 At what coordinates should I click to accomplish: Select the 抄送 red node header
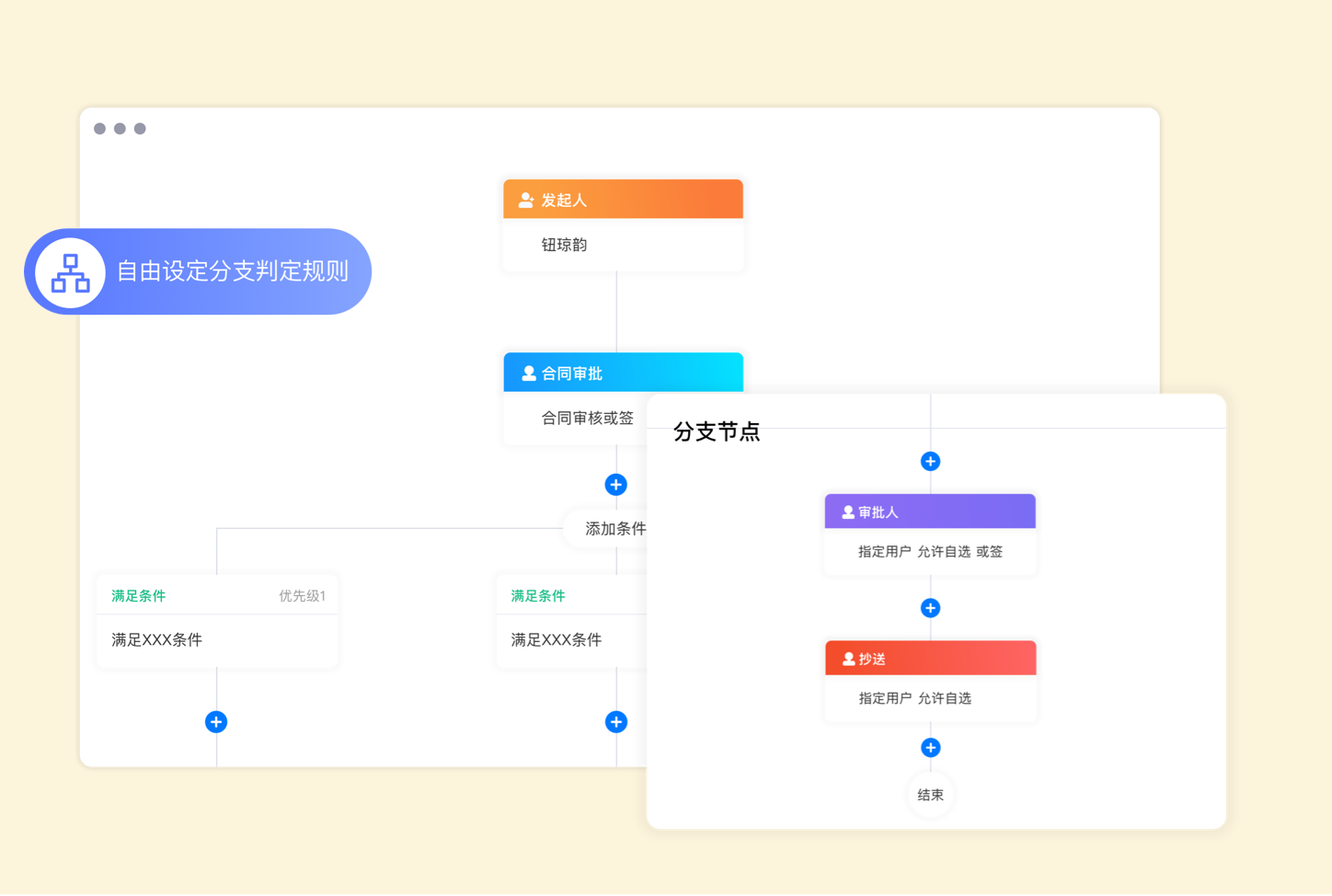point(930,659)
